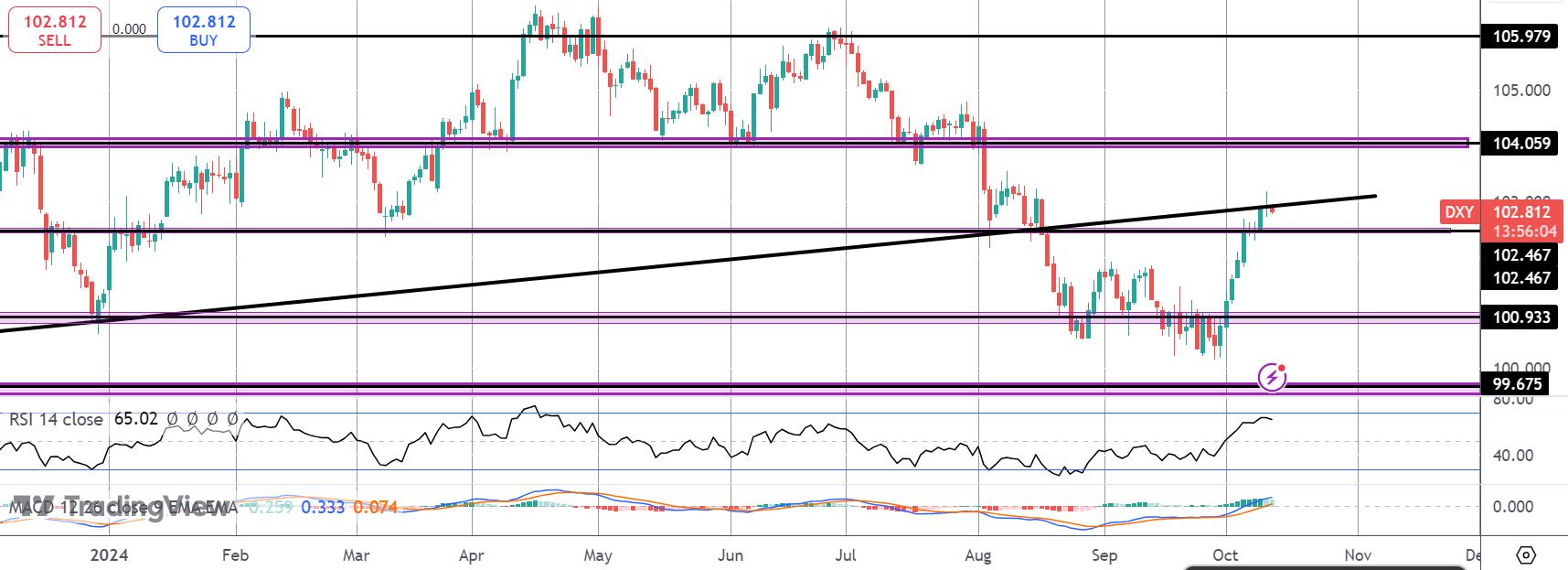
Task: Click the Mar label on time axis
Action: click(x=356, y=555)
